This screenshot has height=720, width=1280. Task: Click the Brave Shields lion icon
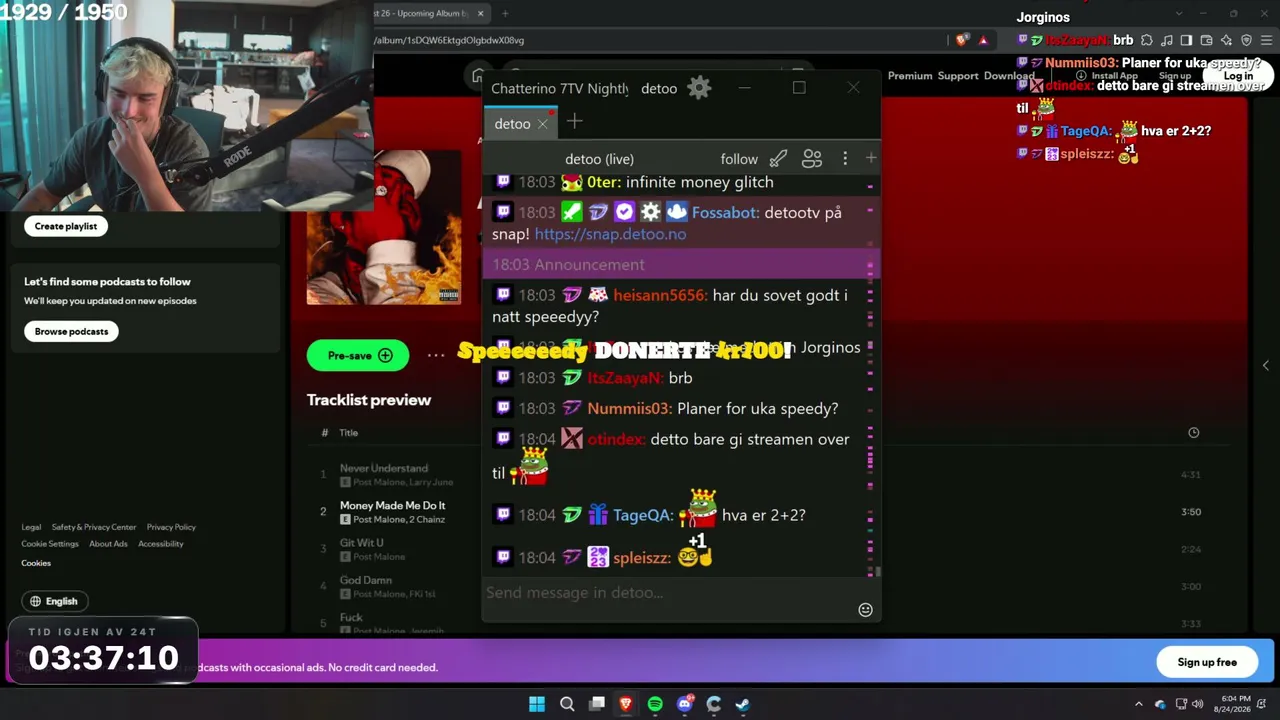click(962, 40)
